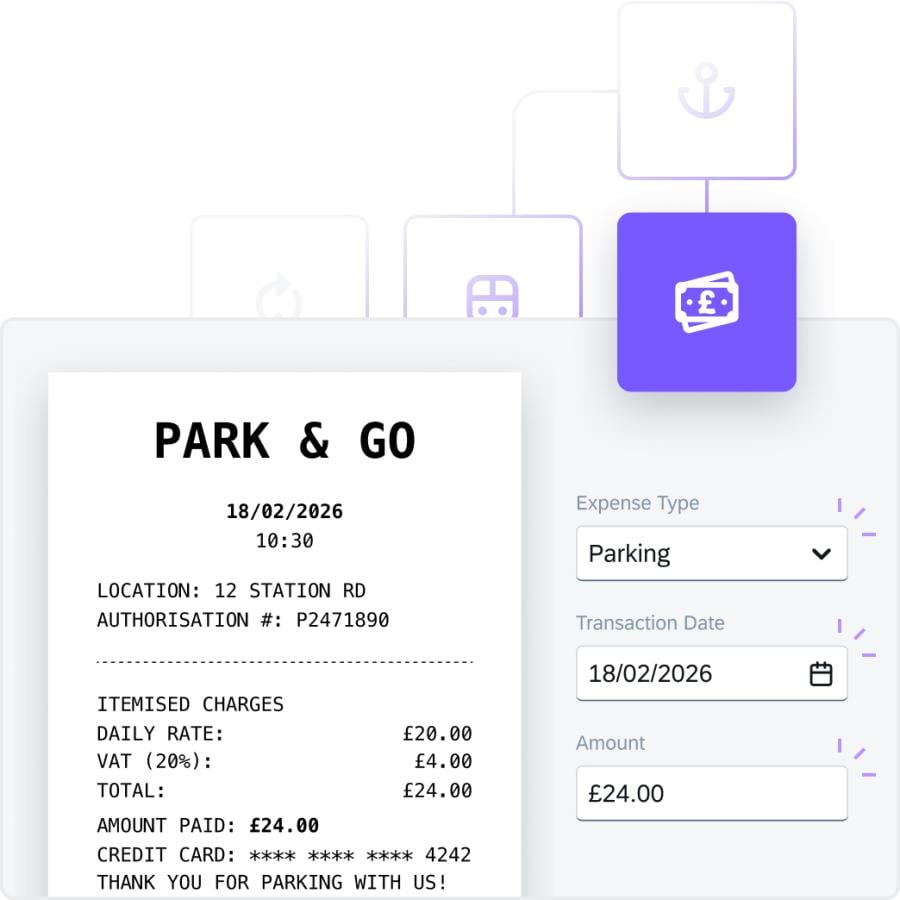Click the receipt date 18/02/2026
Viewport: 900px width, 900px height.
pos(285,511)
